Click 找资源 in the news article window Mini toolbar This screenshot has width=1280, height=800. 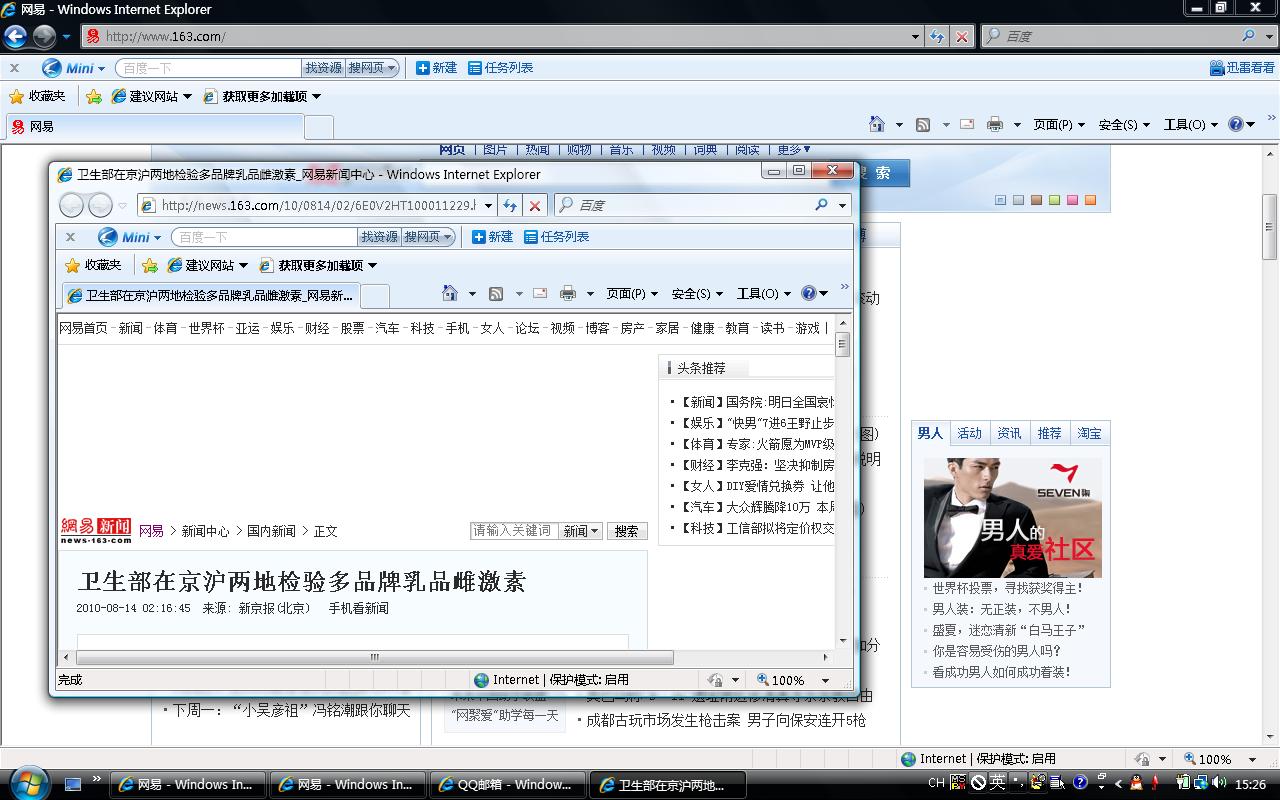(379, 237)
